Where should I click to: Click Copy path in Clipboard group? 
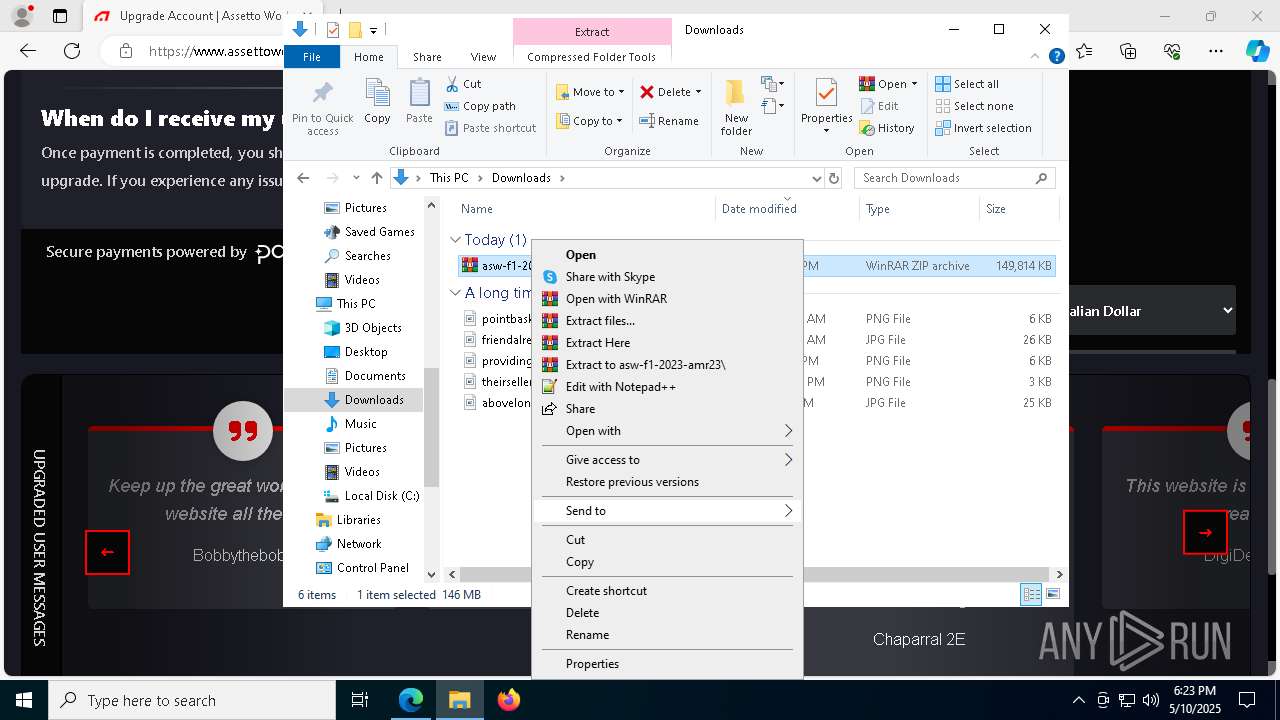pos(480,106)
